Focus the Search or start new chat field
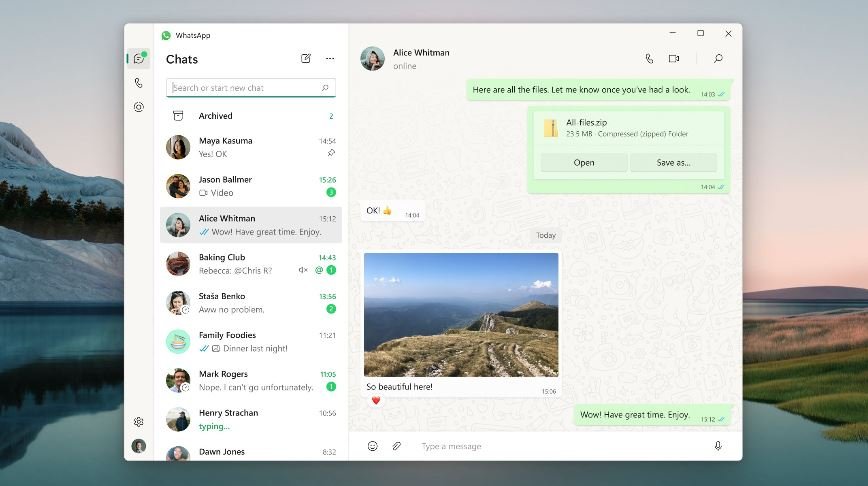The image size is (868, 486). tap(251, 87)
